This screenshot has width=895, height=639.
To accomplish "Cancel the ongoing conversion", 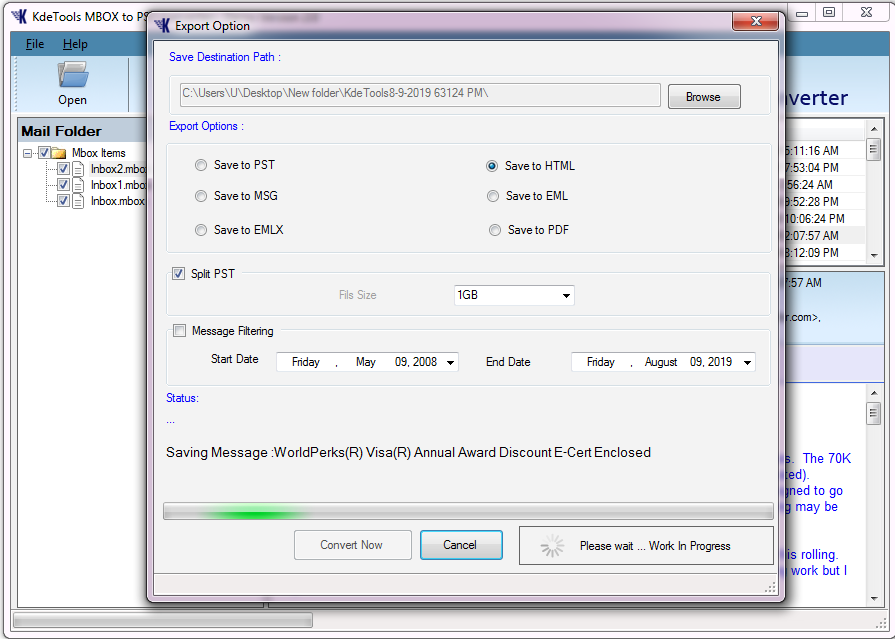I will (x=460, y=545).
